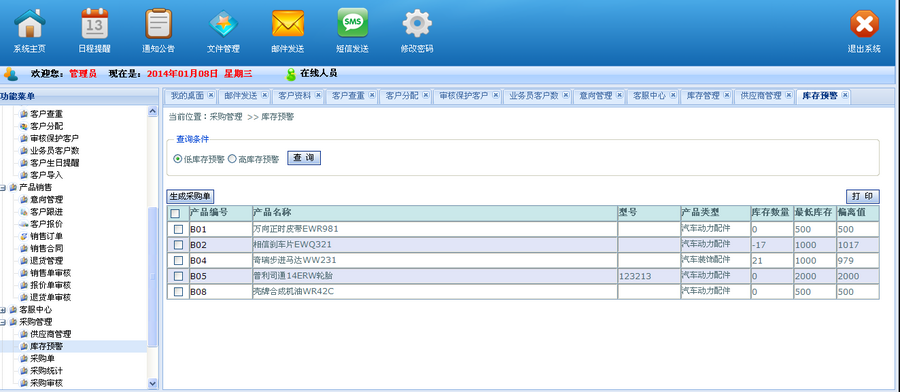The image size is (900, 392).
Task: Open 客户导入 in the function menu
Action: (46, 175)
